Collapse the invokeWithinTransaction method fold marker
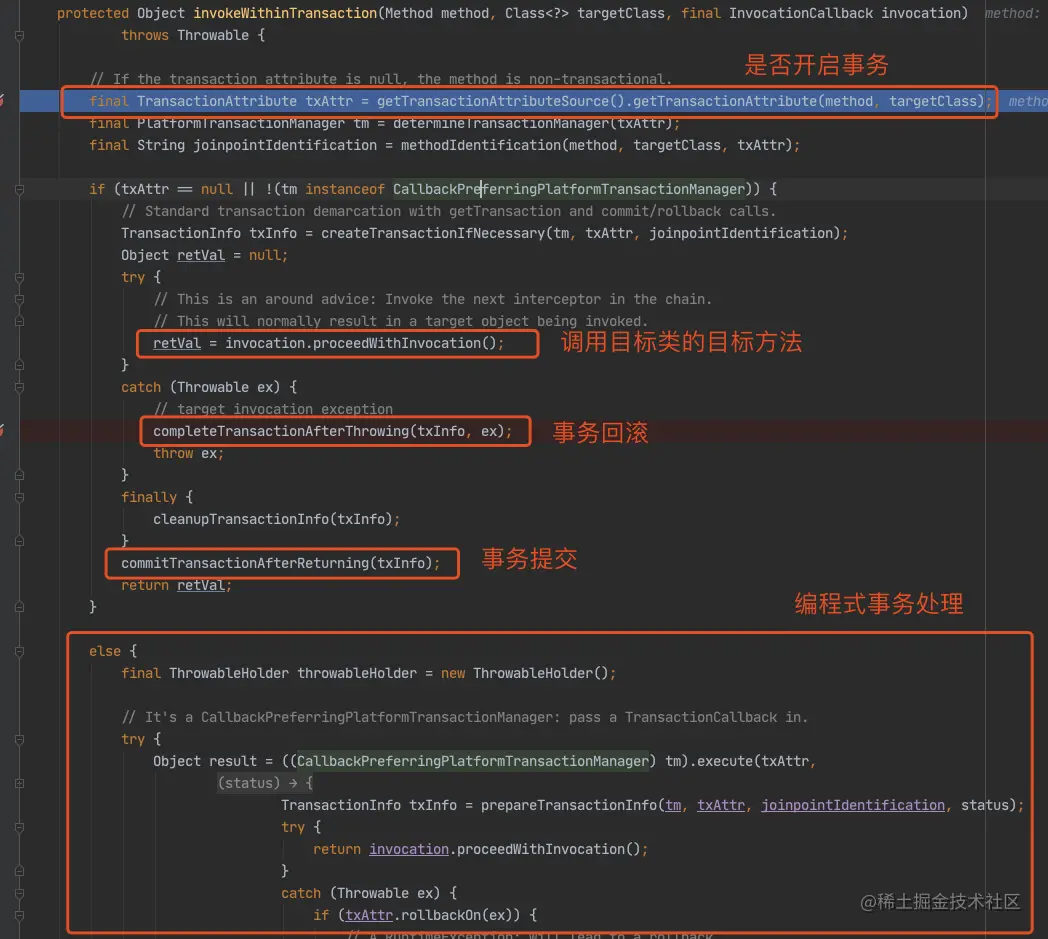The height and width of the screenshot is (939, 1048). pyautogui.click(x=19, y=35)
